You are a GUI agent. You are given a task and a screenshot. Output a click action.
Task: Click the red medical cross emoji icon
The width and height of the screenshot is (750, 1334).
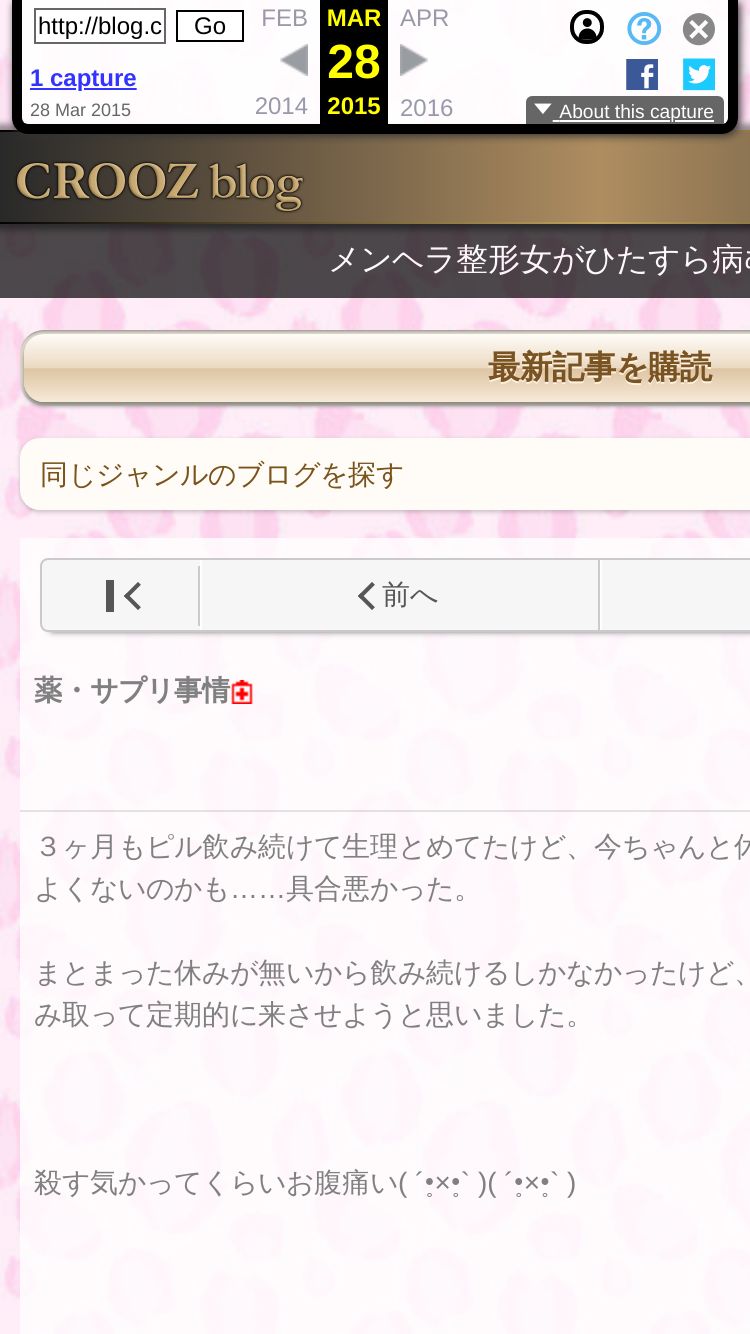pyautogui.click(x=242, y=692)
